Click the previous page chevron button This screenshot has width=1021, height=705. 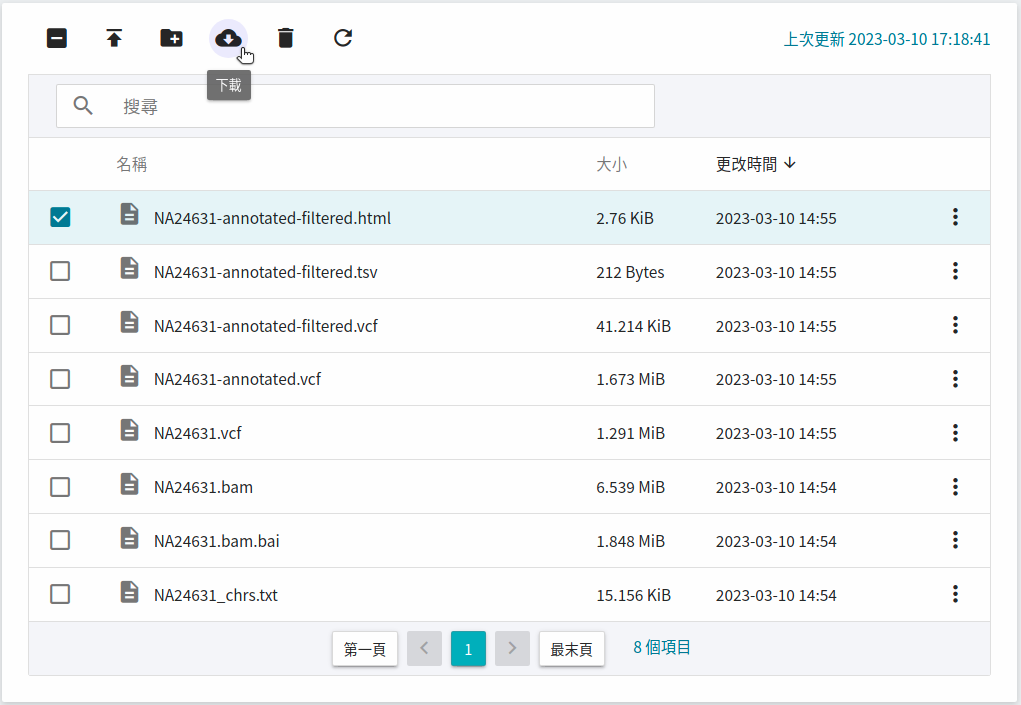(425, 648)
